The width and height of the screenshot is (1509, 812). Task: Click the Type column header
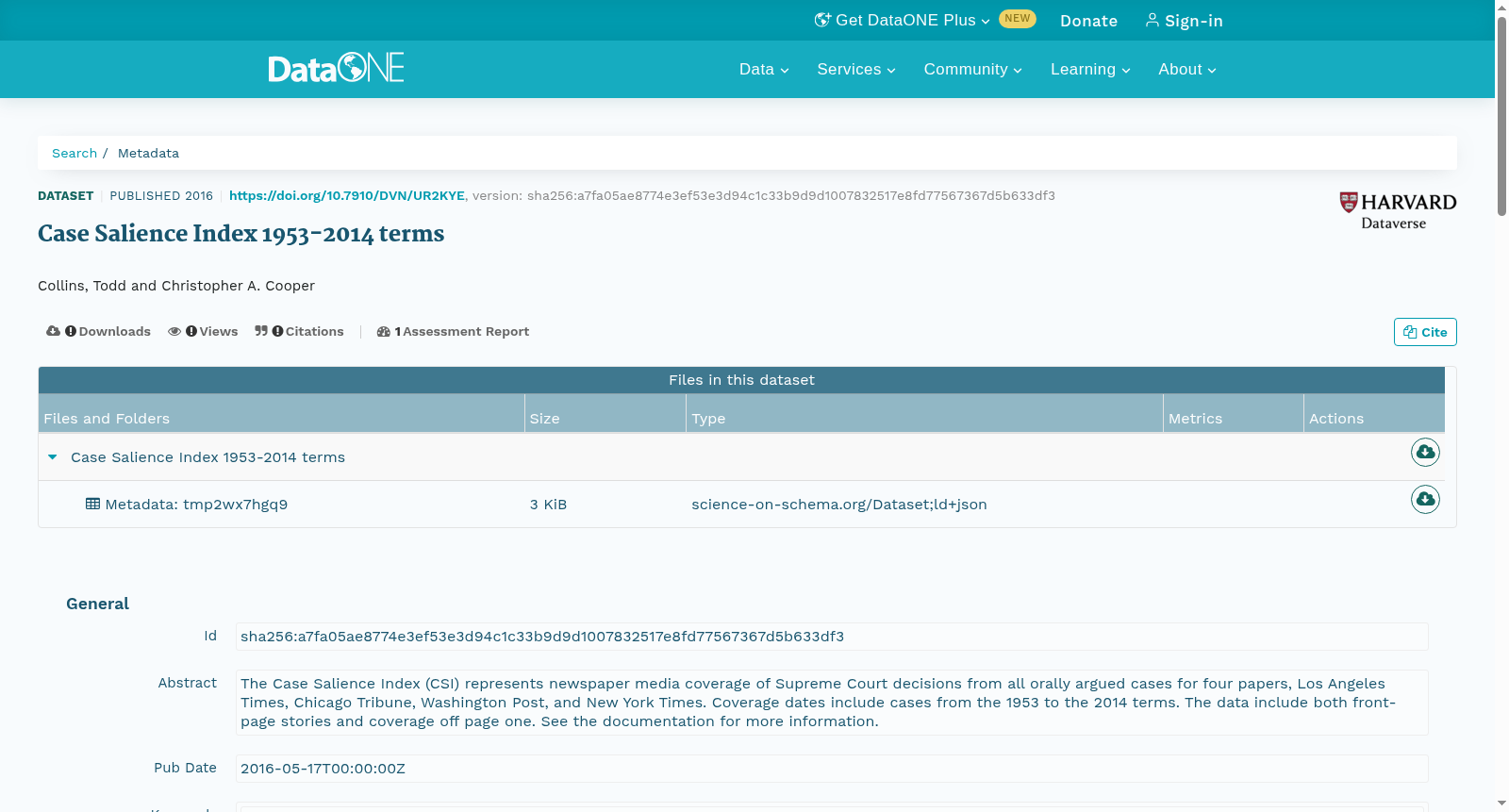pos(924,413)
